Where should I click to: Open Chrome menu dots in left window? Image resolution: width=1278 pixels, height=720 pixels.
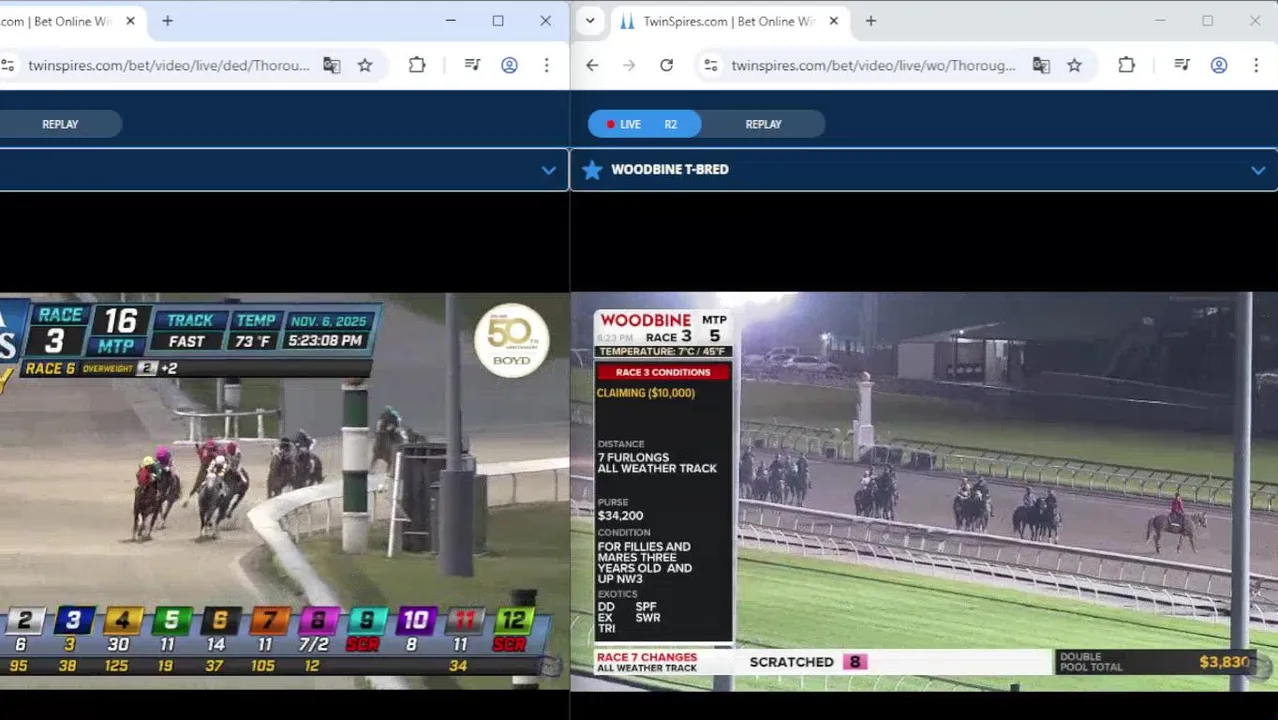click(546, 65)
